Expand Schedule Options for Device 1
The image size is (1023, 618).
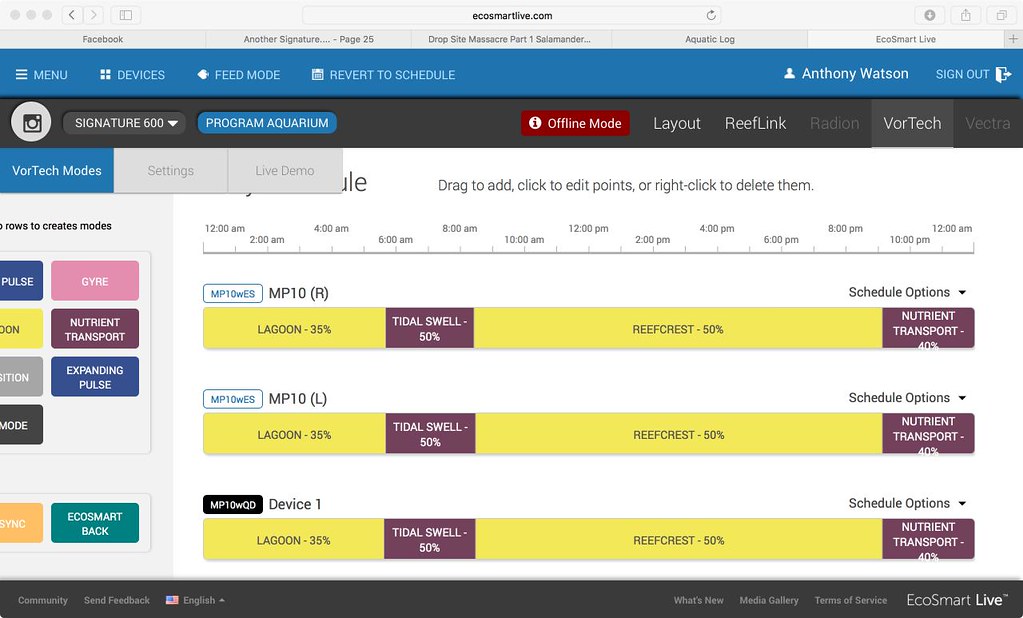907,504
